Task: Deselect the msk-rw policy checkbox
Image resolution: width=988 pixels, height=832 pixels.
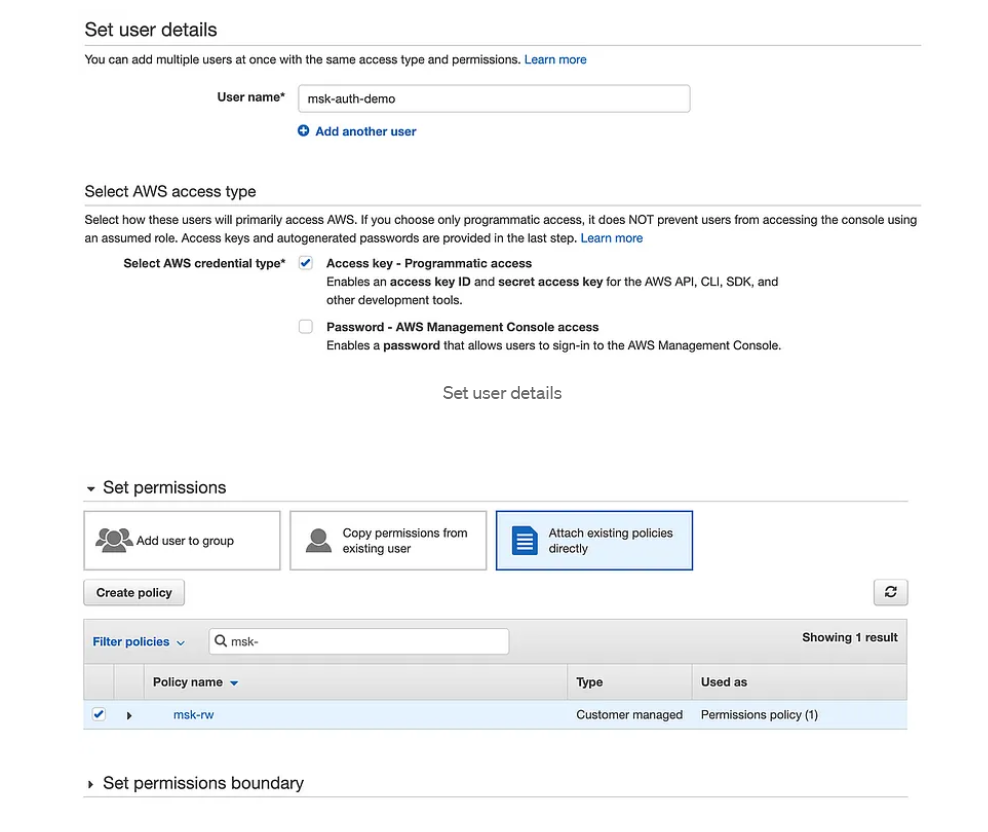Action: (x=98, y=714)
